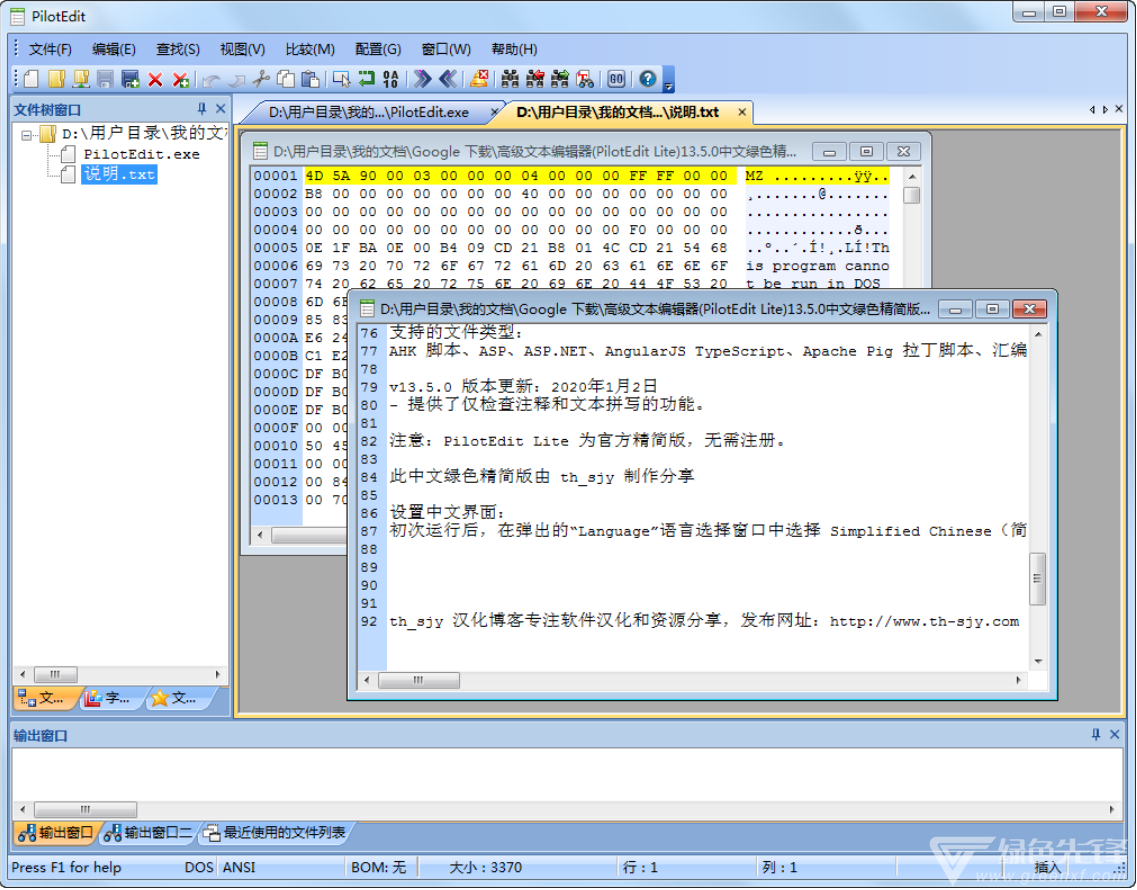Click the bell with red X icon
This screenshot has height=890, width=1137.
point(479,79)
